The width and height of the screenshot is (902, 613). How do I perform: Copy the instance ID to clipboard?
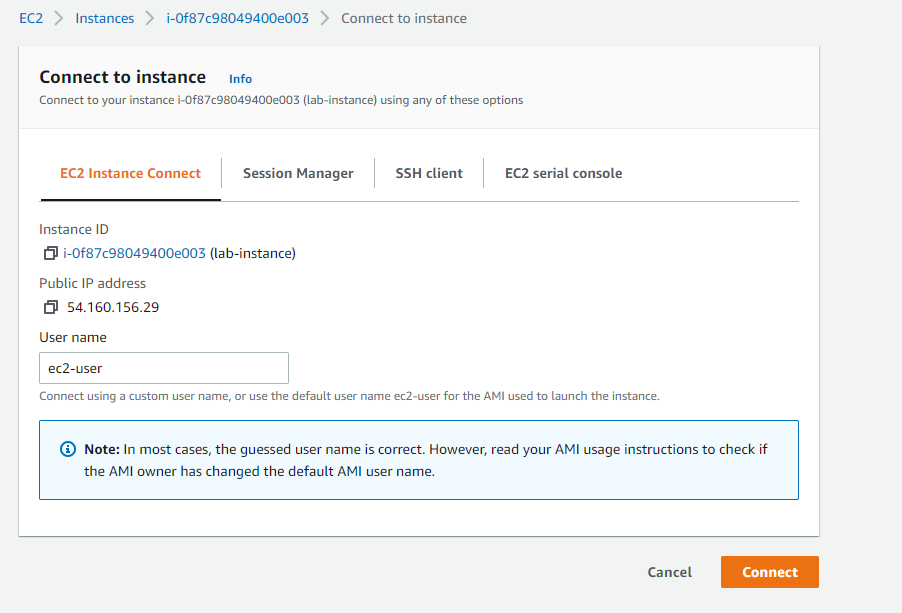click(x=50, y=253)
